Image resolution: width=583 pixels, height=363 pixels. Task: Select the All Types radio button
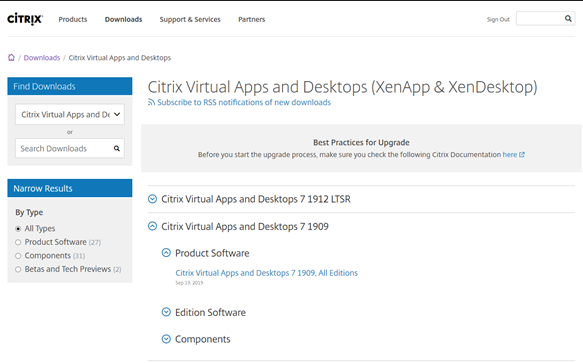pyautogui.click(x=18, y=229)
